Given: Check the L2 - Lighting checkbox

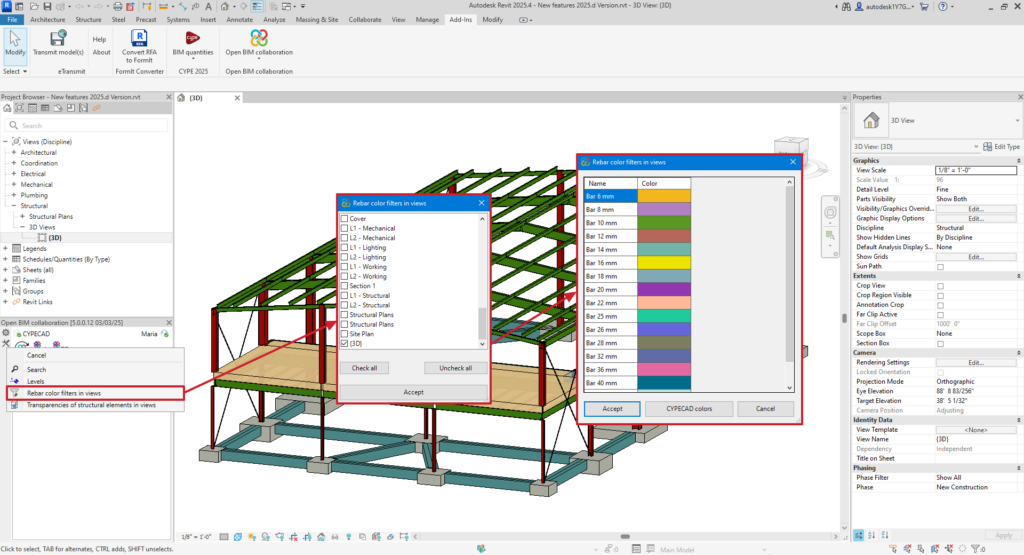Looking at the screenshot, I should [344, 257].
